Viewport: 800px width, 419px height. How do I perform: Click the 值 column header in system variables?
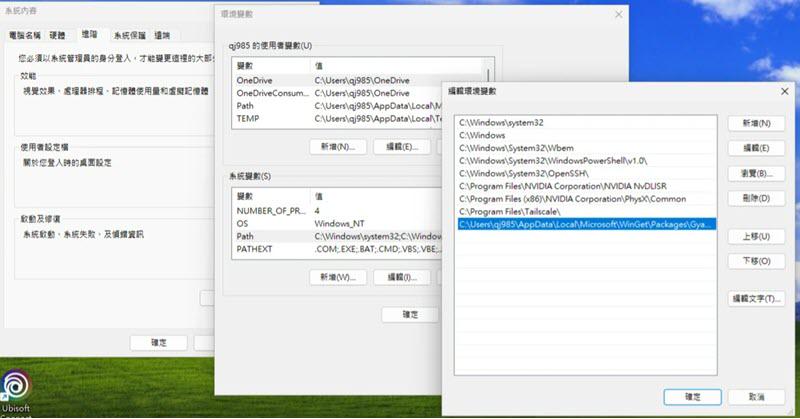[376, 196]
